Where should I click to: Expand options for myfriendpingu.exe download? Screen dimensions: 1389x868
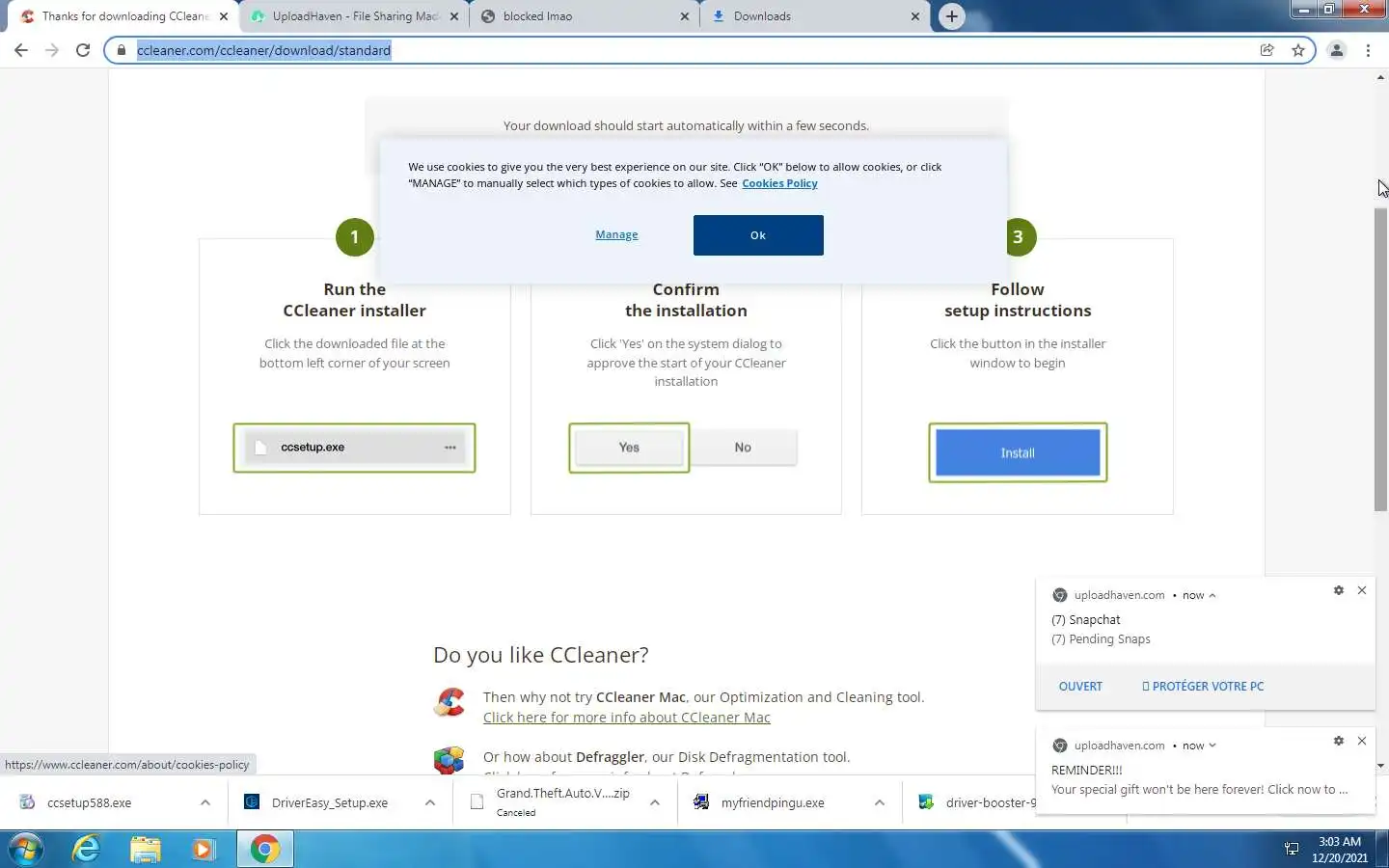coord(880,802)
